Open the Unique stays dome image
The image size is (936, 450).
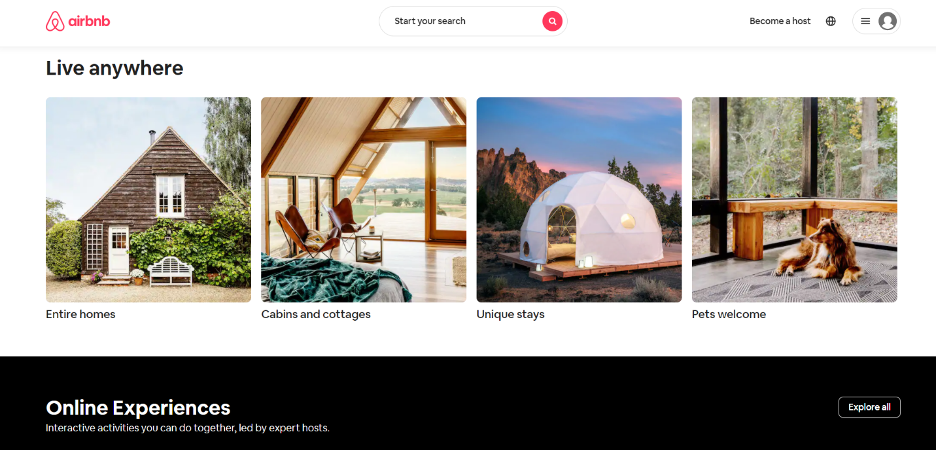click(579, 199)
